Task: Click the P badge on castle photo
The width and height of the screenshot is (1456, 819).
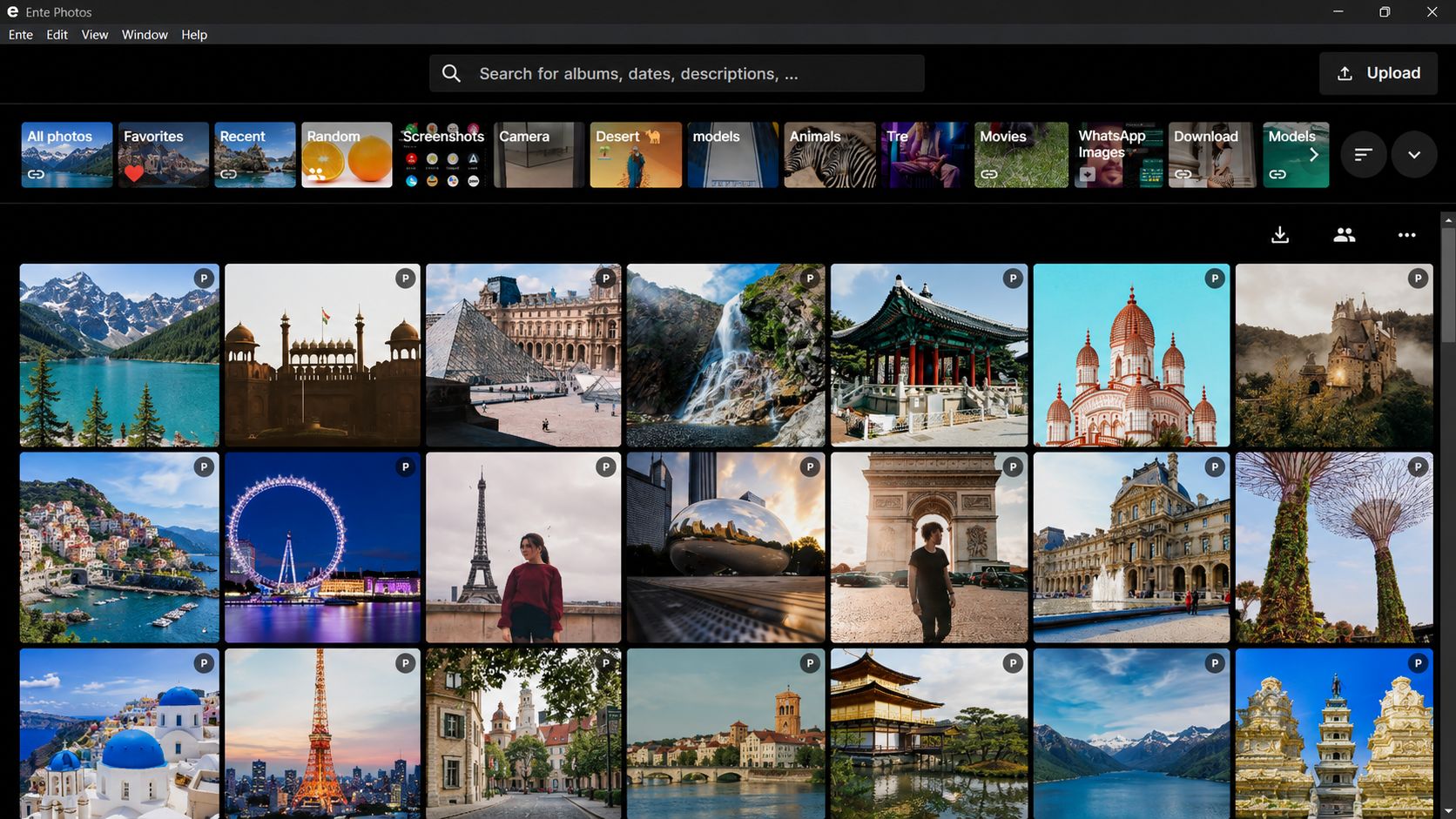Action: click(1418, 279)
